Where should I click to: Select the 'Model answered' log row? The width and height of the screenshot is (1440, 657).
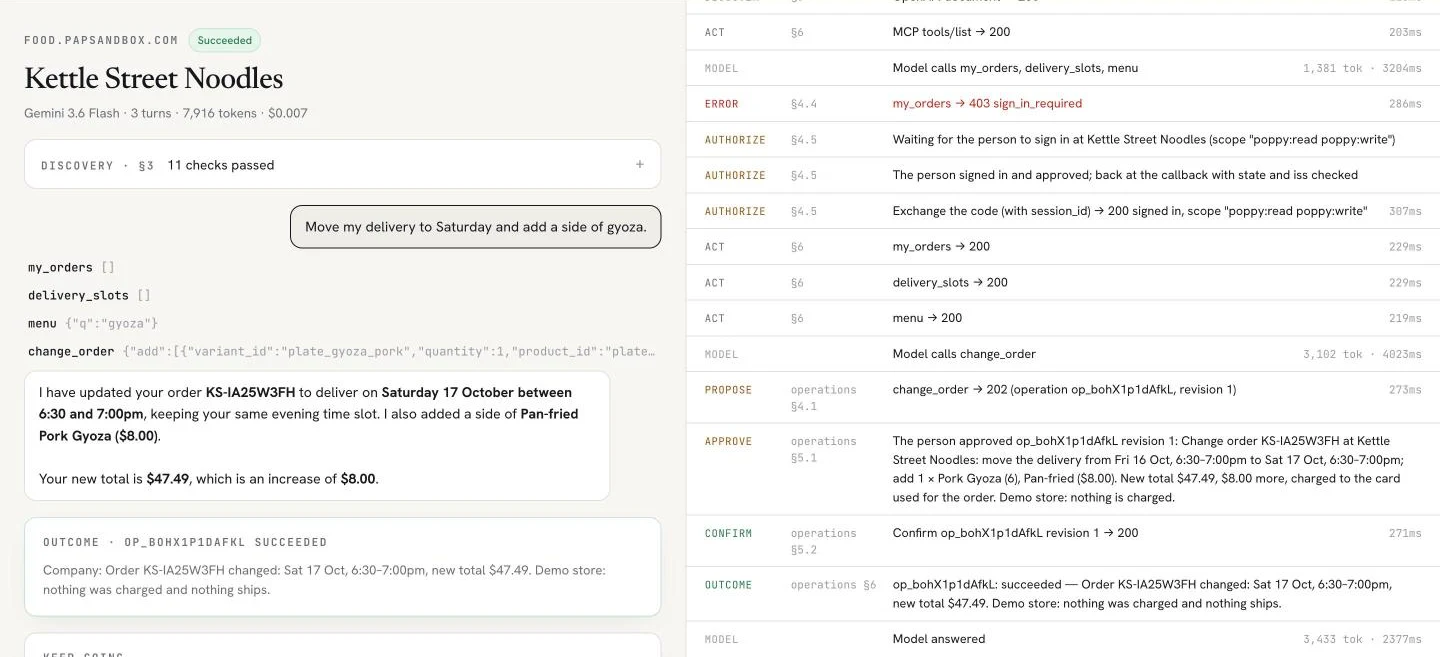point(1063,639)
